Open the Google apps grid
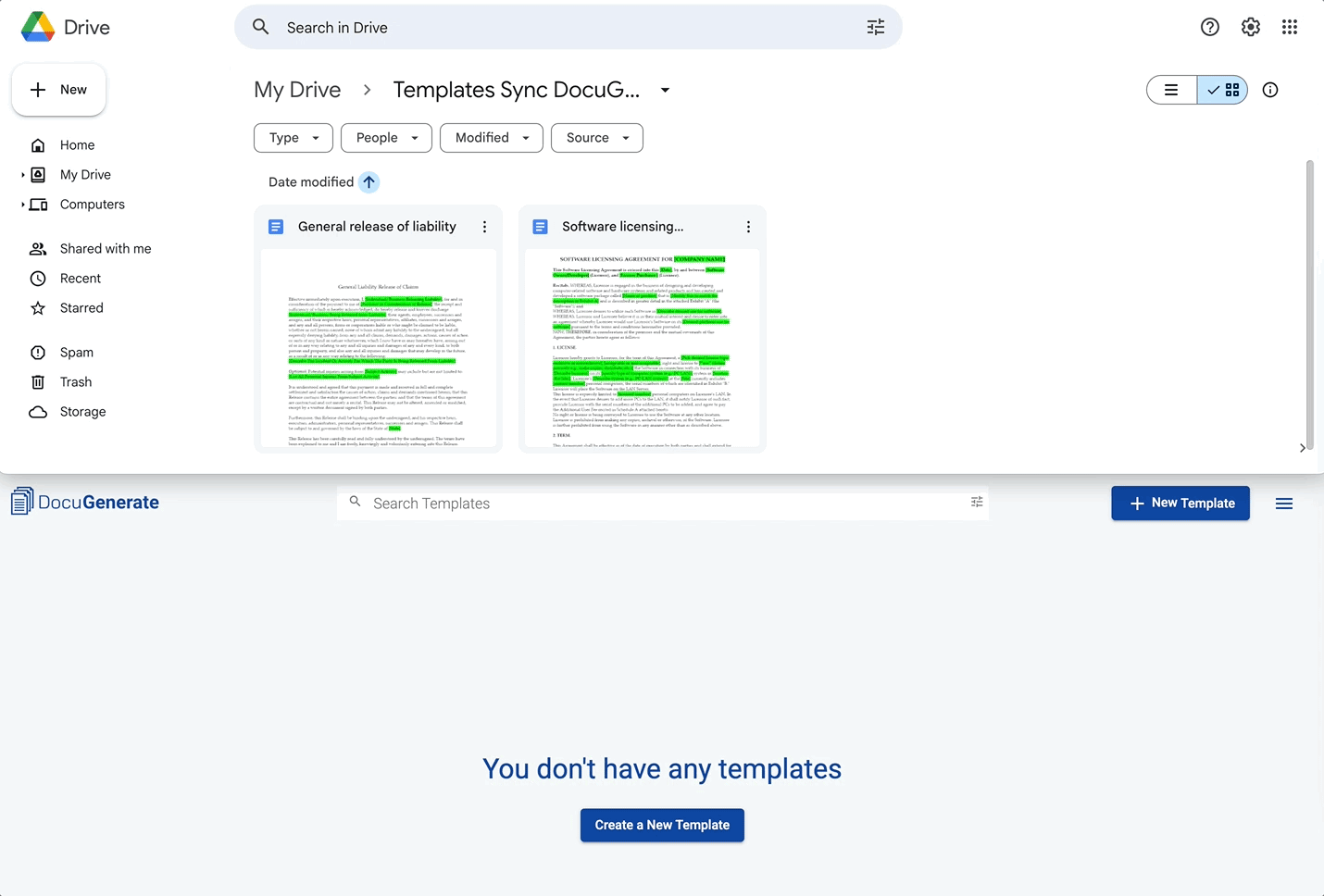Viewport: 1324px width, 896px height. pos(1290,27)
